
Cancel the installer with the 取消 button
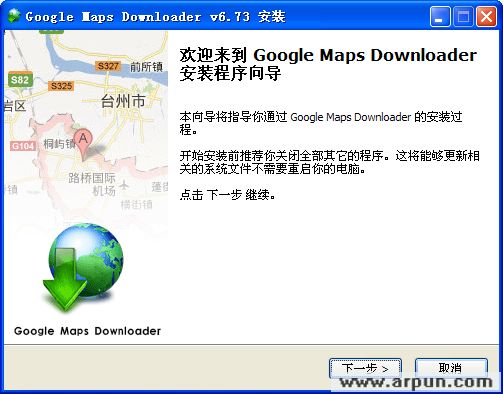click(x=451, y=368)
